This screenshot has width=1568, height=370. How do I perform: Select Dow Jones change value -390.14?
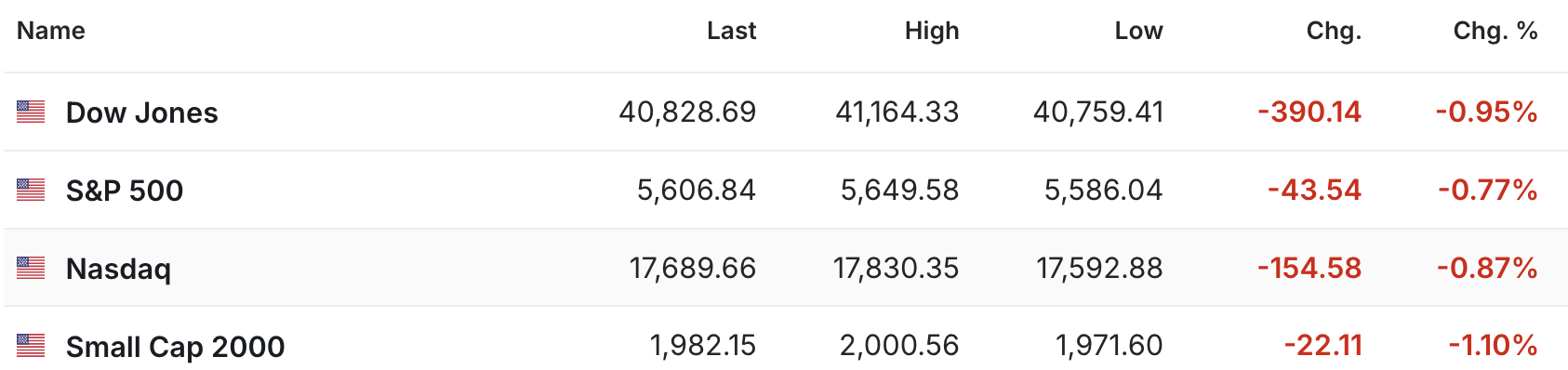pos(1309,112)
